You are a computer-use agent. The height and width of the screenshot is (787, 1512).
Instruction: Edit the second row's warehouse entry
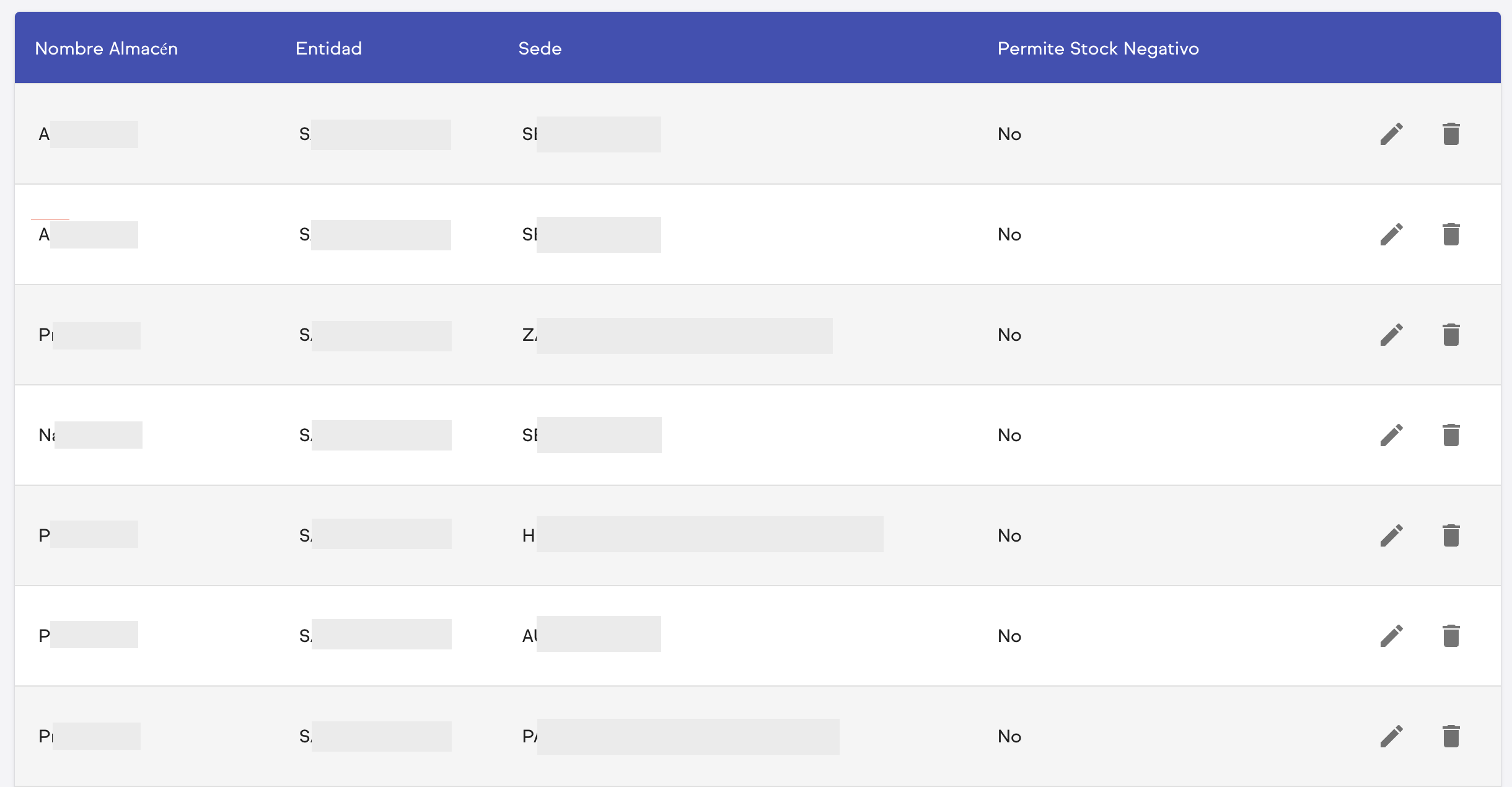click(x=1391, y=234)
